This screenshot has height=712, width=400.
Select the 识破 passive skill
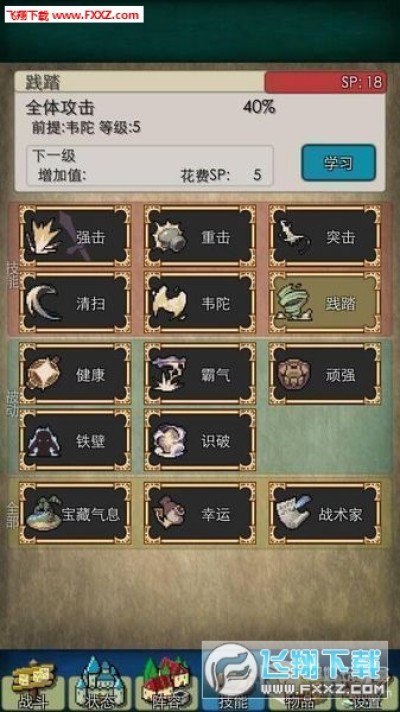pos(200,440)
